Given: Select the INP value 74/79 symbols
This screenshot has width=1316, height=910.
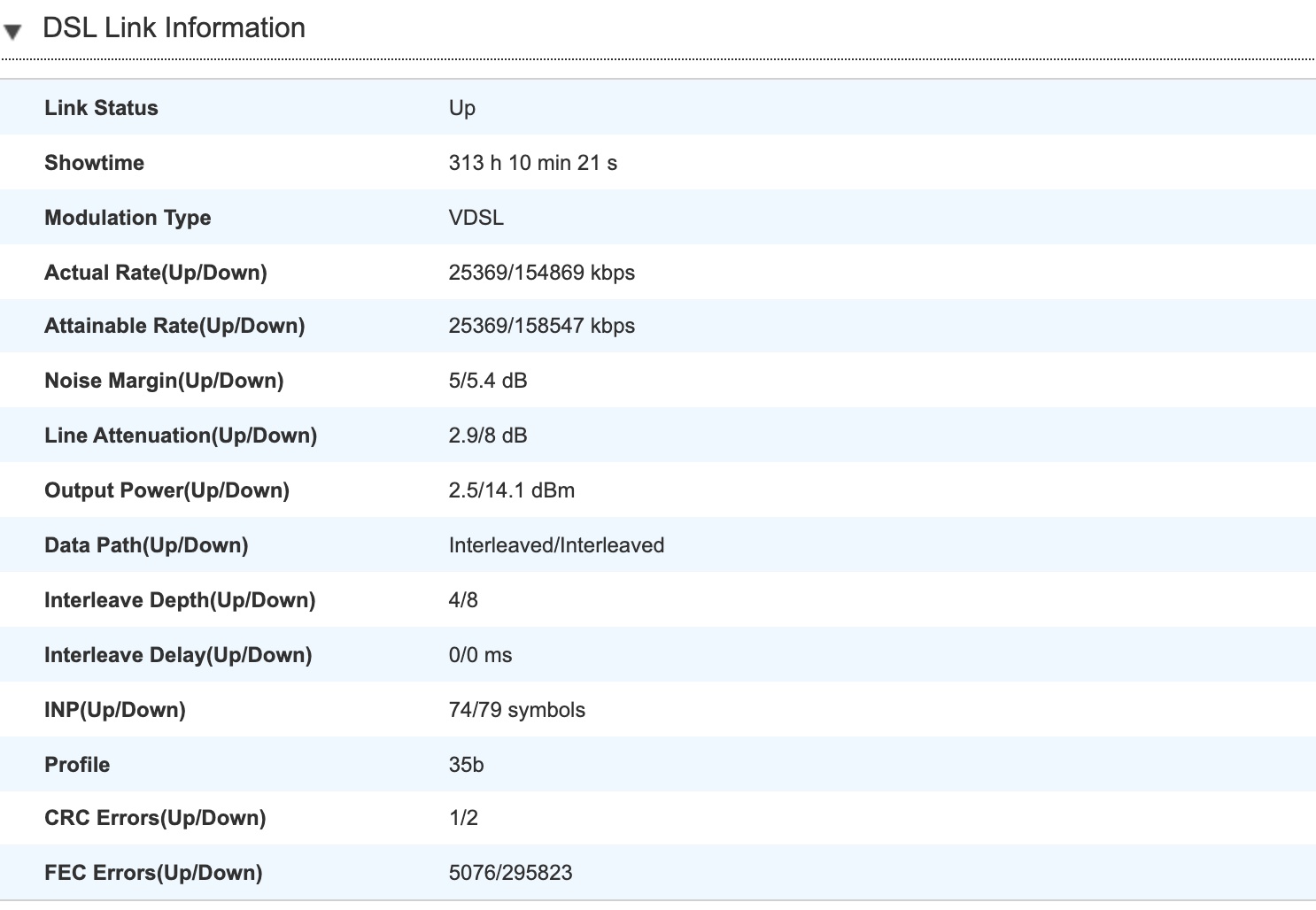Looking at the screenshot, I should coord(516,710).
